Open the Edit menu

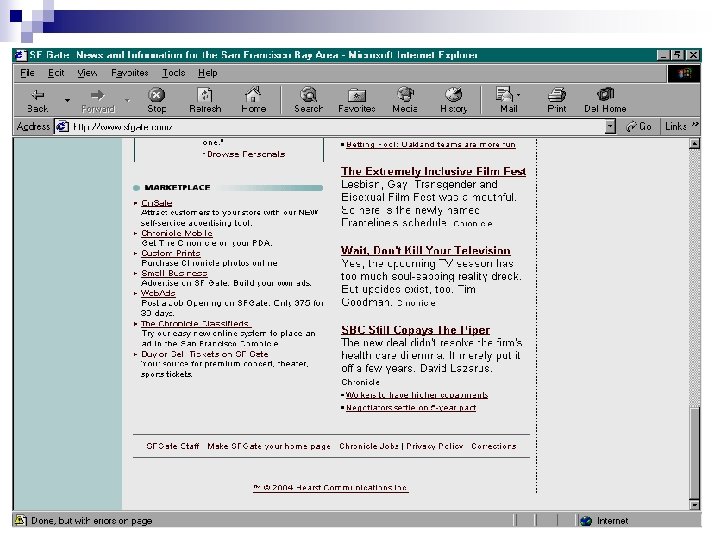pyautogui.click(x=56, y=73)
